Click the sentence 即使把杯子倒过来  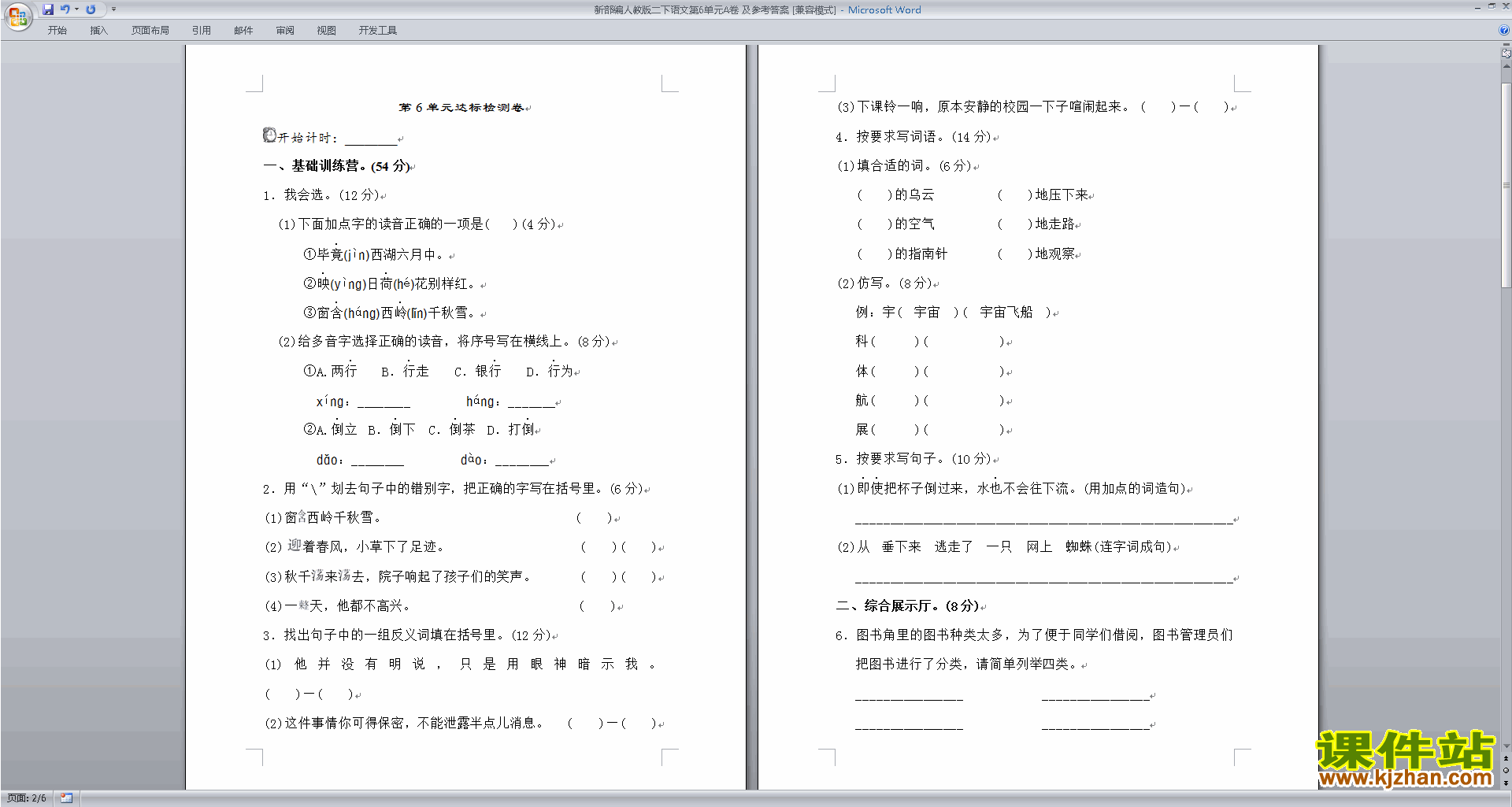pos(1012,488)
